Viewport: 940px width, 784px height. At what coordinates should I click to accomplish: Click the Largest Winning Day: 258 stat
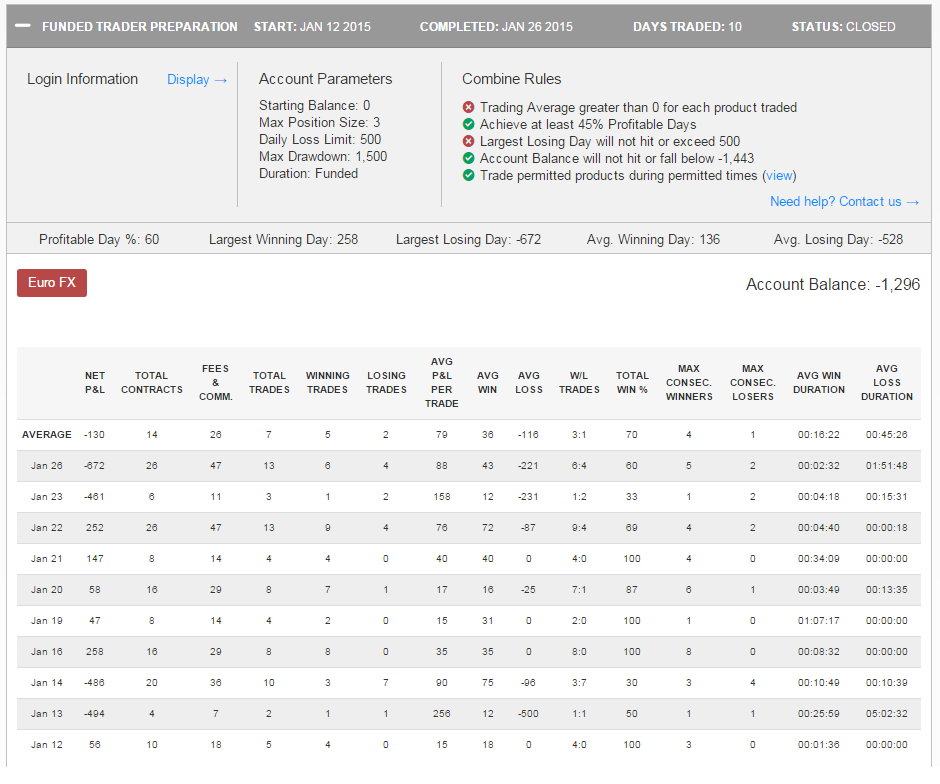[284, 240]
